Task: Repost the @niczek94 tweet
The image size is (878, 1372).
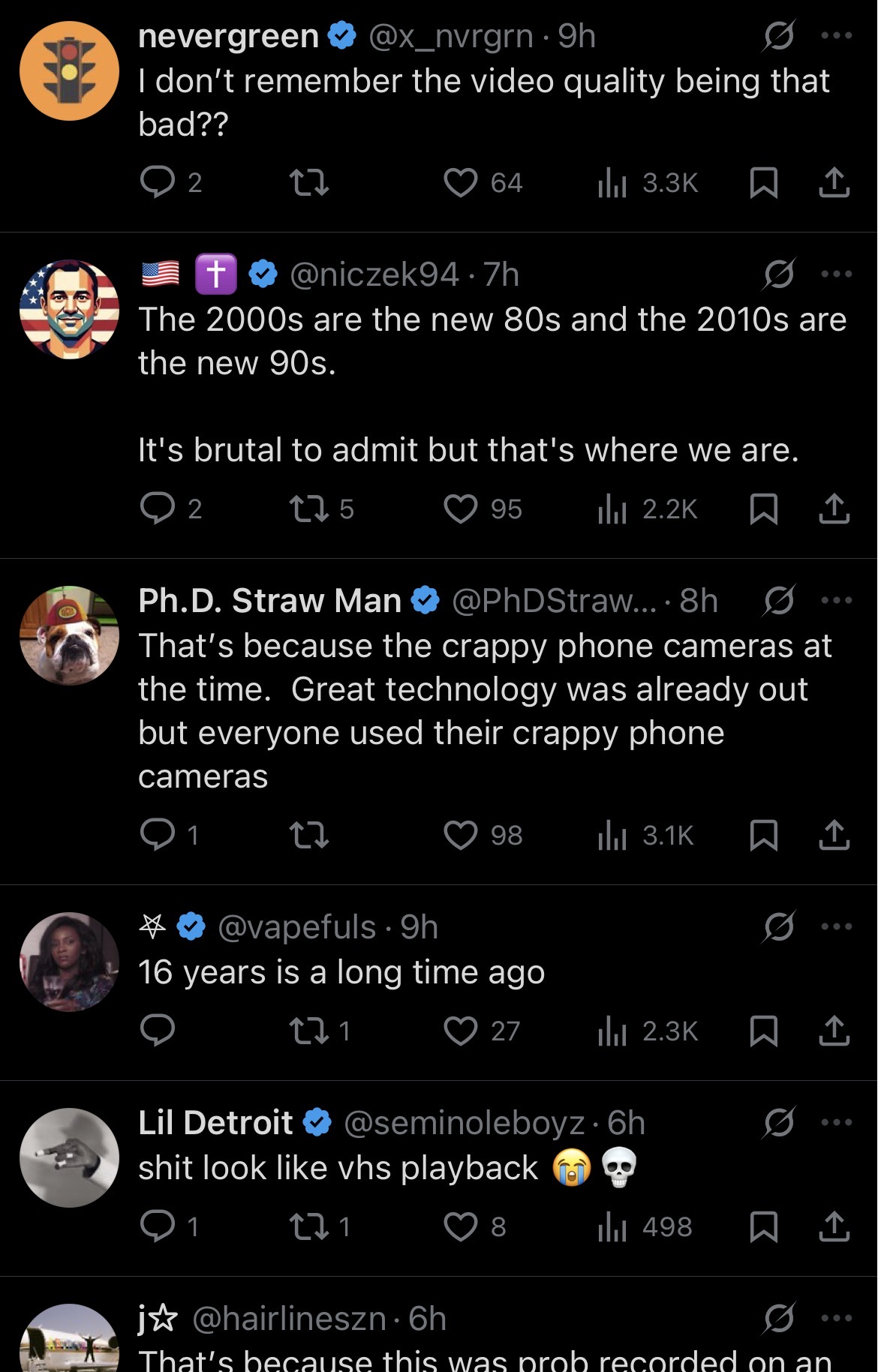Action: (309, 509)
